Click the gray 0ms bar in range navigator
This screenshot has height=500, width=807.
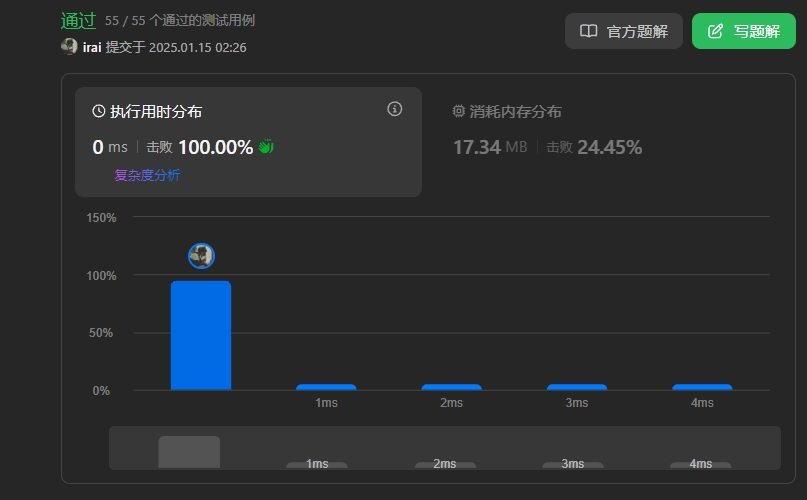coord(189,452)
